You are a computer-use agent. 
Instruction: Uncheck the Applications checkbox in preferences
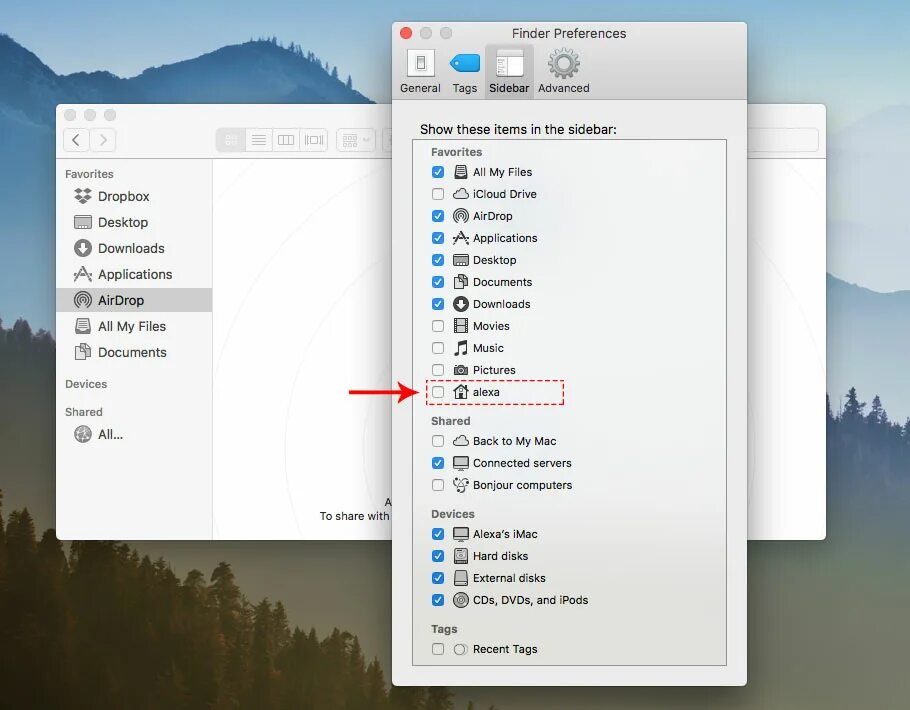pyautogui.click(x=438, y=238)
